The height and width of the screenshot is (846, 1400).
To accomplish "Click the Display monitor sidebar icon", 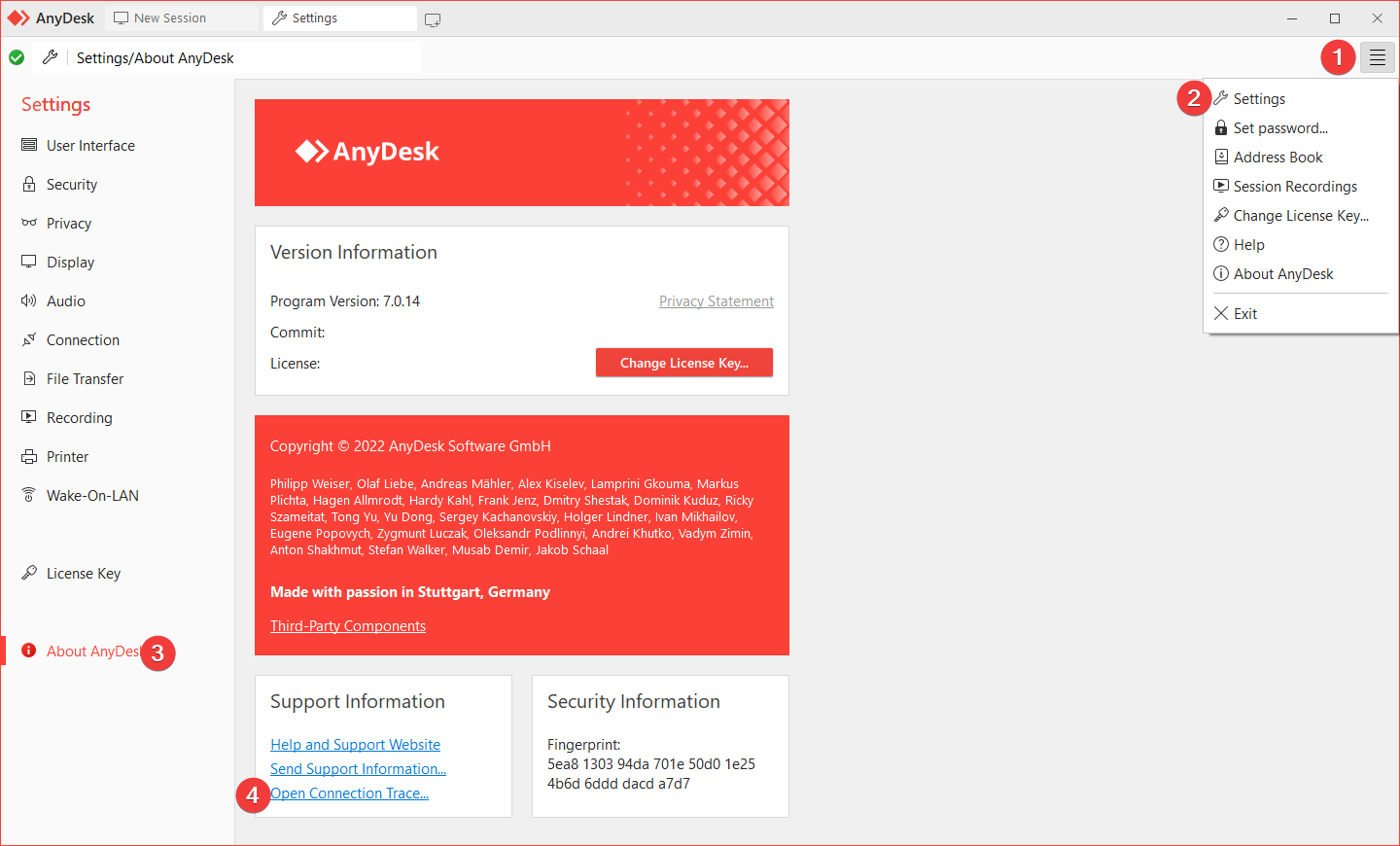I will click(x=29, y=262).
